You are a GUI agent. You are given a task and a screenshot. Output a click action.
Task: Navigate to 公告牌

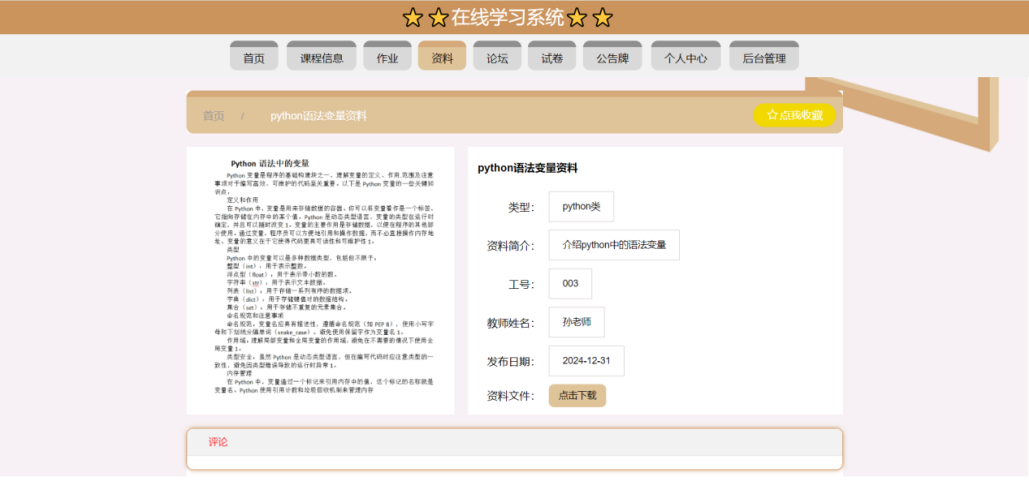click(x=612, y=58)
